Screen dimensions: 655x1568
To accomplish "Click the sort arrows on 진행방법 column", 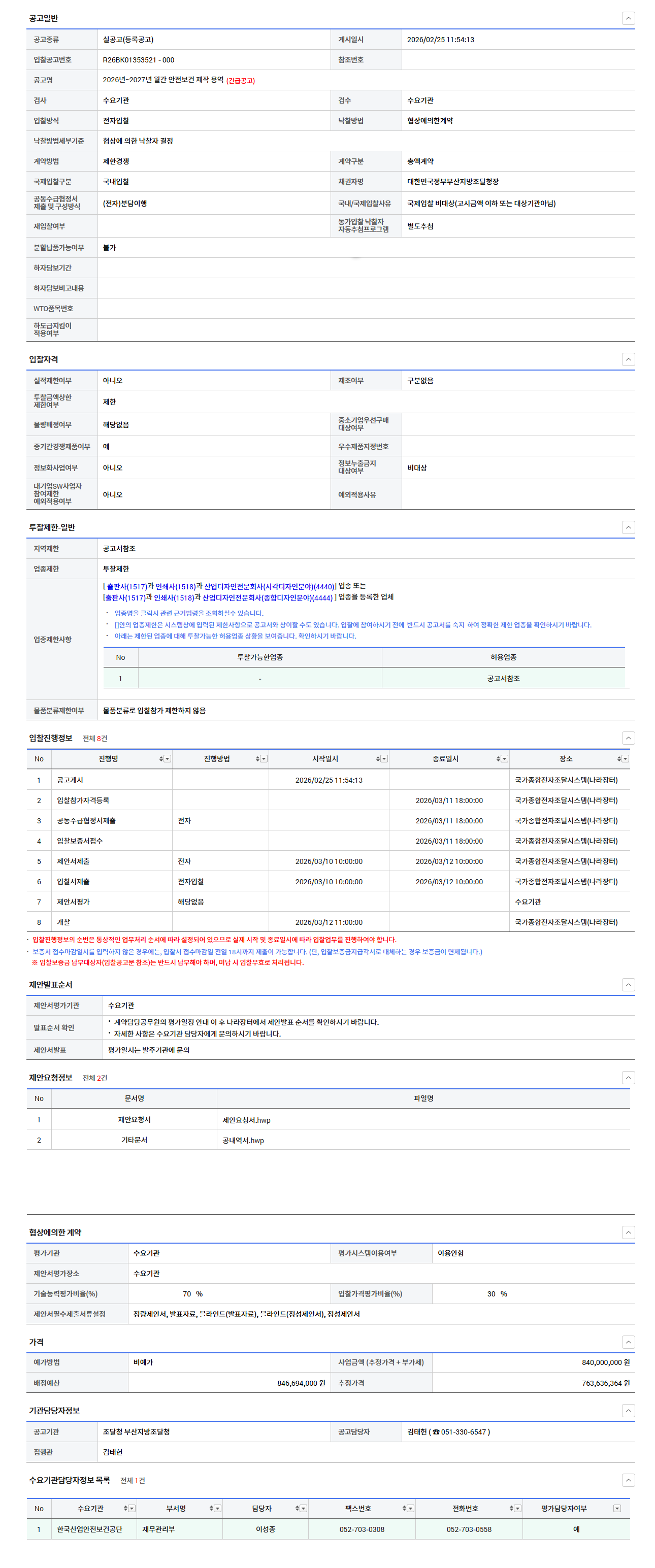I will [x=257, y=758].
